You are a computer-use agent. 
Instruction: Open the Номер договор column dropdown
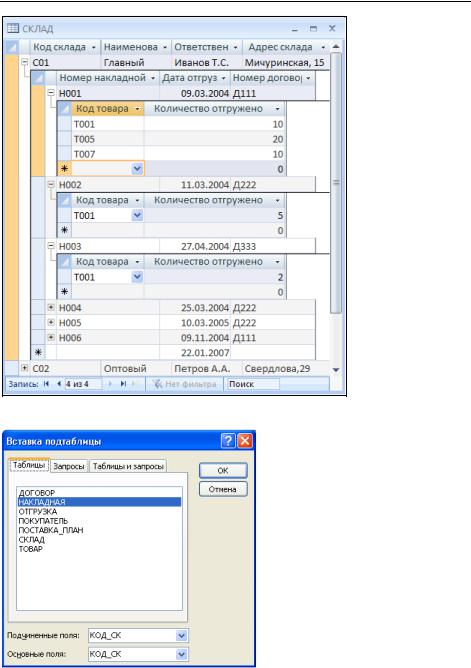pyautogui.click(x=308, y=78)
